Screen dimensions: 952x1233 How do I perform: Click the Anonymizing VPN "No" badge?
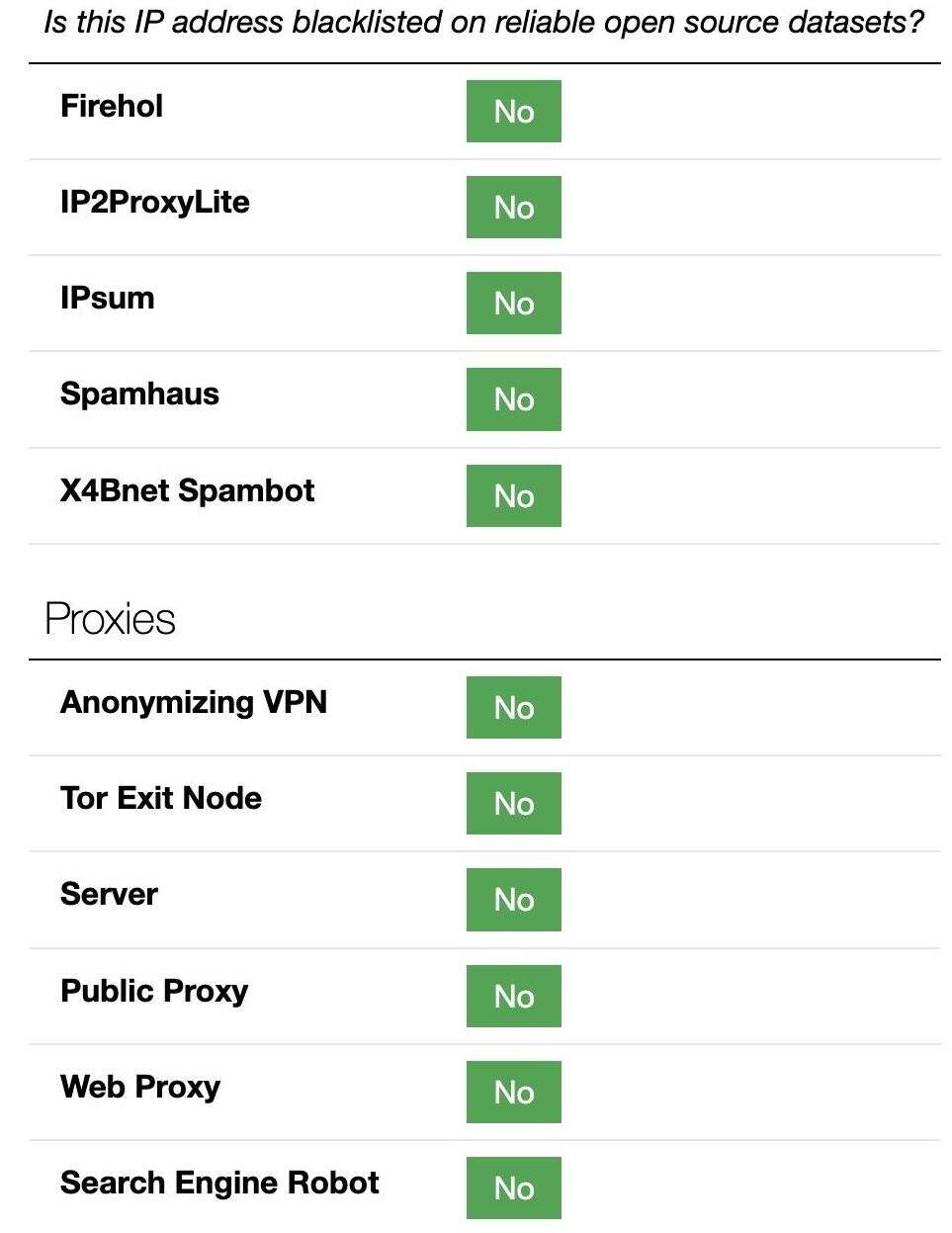(x=513, y=707)
